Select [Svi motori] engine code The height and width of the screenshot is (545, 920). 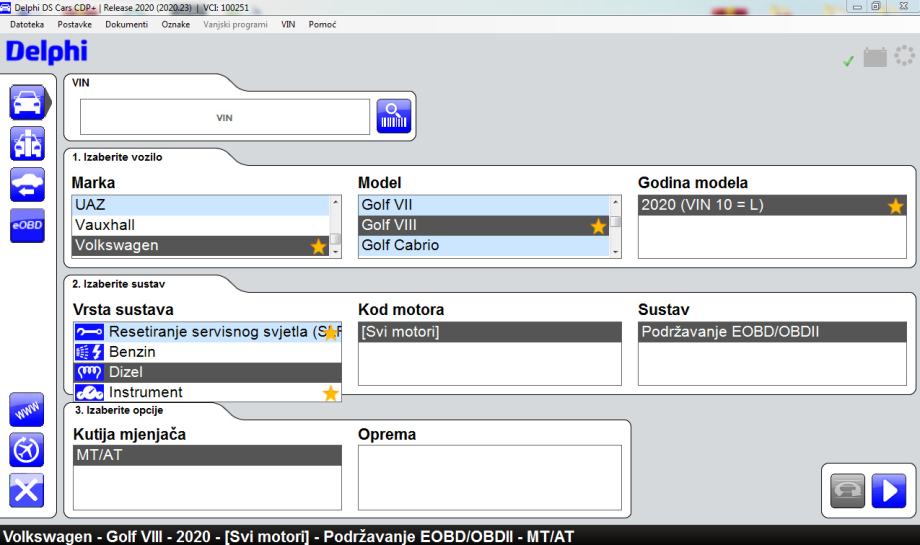tap(490, 332)
